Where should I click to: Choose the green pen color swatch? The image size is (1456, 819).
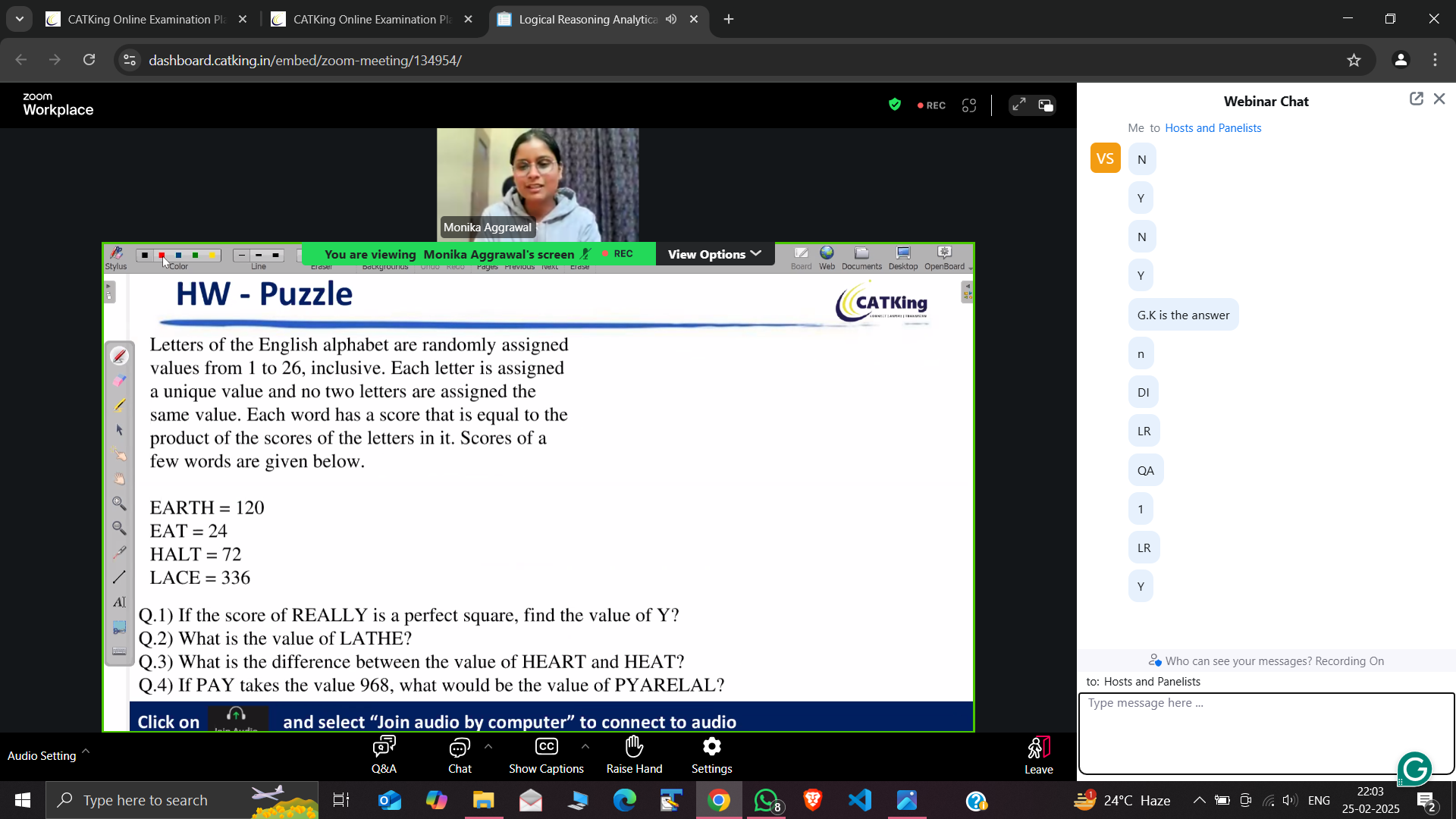195,256
